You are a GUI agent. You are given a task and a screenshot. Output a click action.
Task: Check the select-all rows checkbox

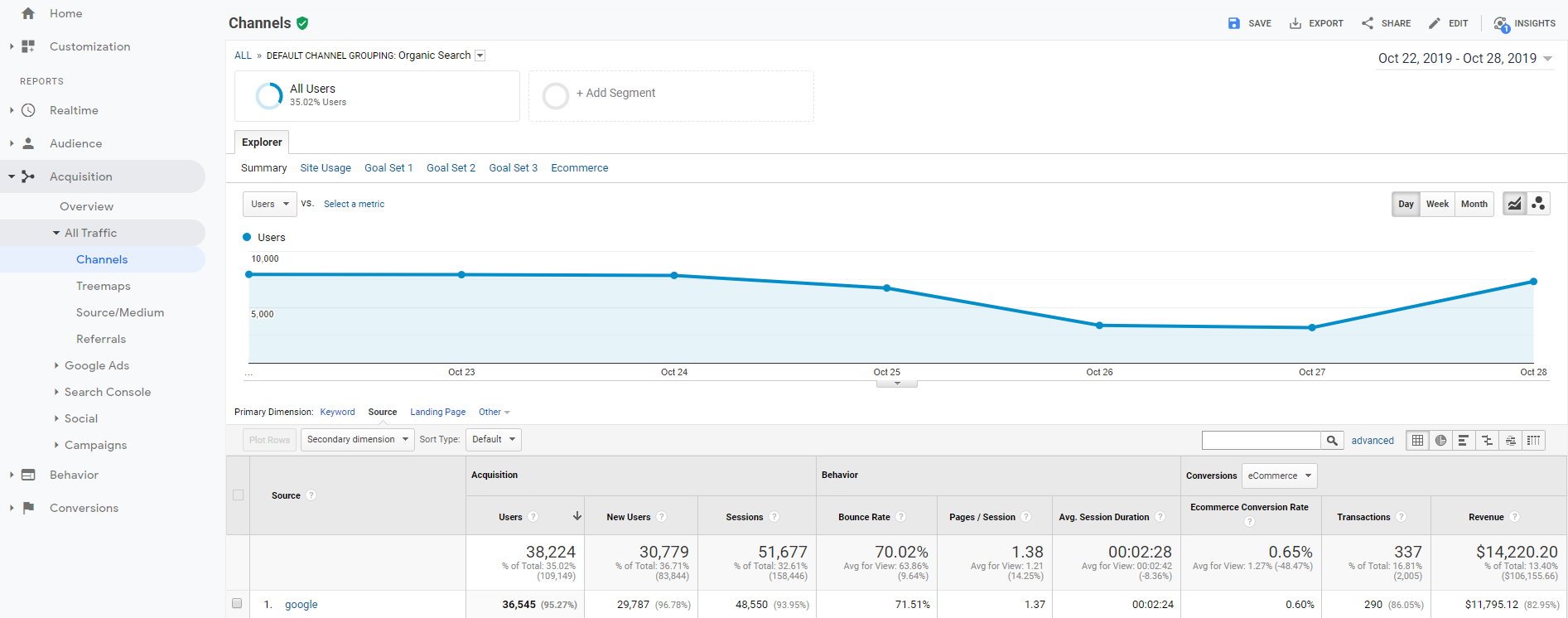point(239,495)
